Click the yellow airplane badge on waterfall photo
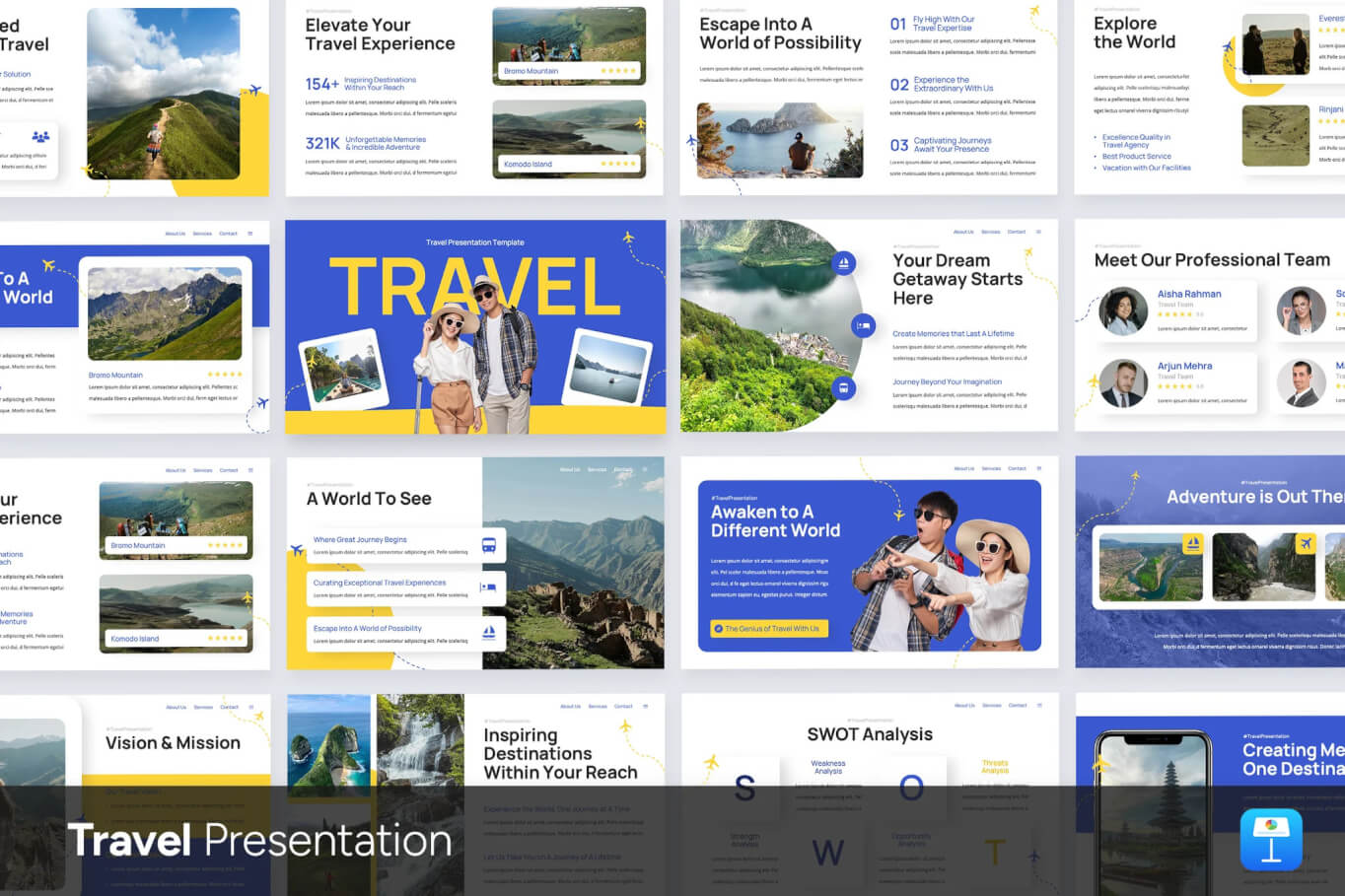1345x896 pixels. coord(1306,544)
